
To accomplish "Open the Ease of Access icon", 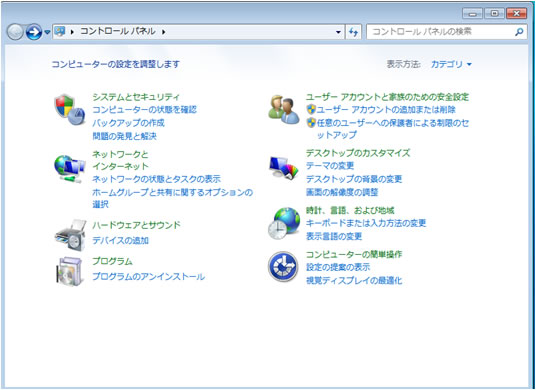I will [283, 267].
